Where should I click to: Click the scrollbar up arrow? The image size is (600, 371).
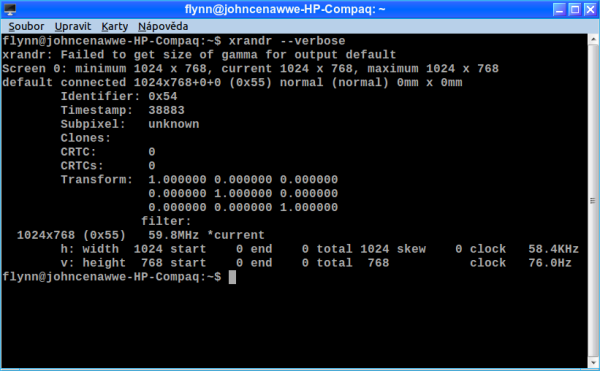[x=593, y=39]
